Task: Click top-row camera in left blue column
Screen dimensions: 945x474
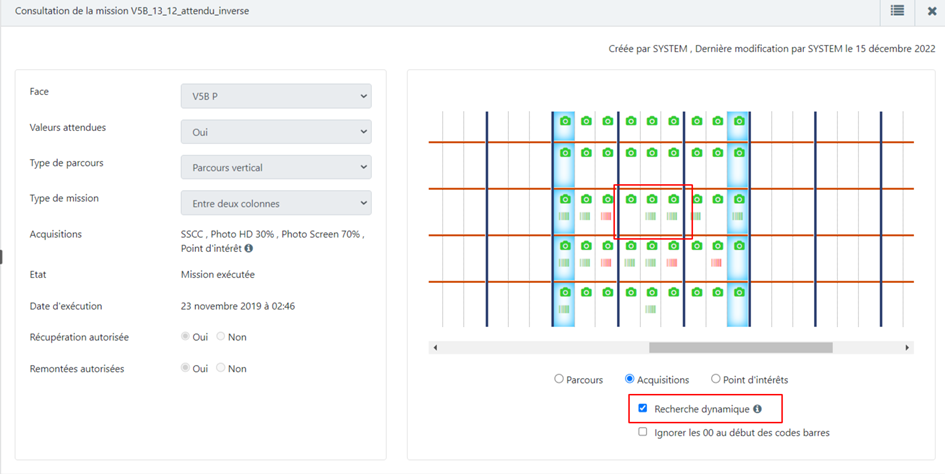Action: click(565, 121)
